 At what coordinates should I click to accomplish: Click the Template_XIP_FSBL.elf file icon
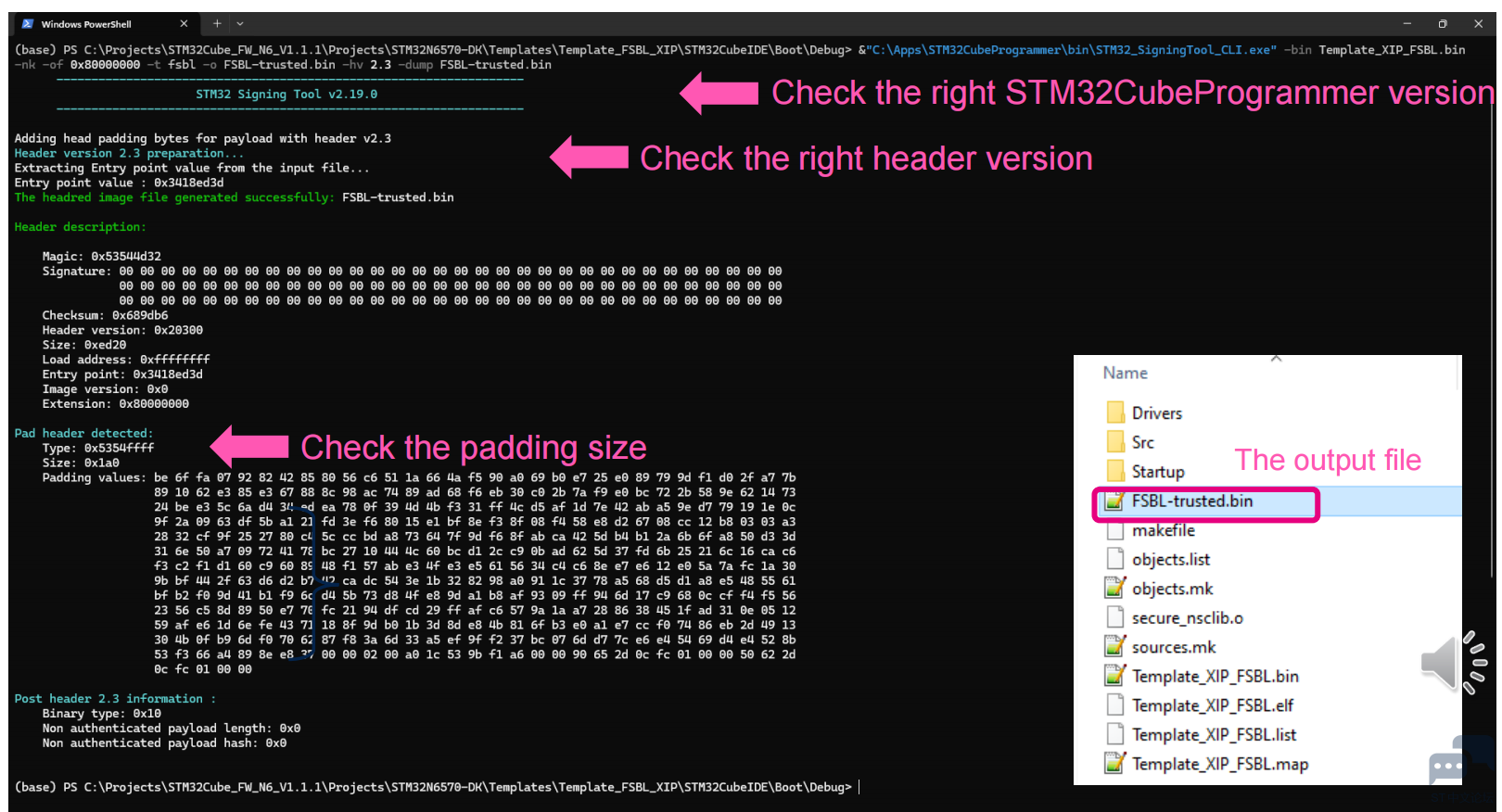[x=1115, y=705]
